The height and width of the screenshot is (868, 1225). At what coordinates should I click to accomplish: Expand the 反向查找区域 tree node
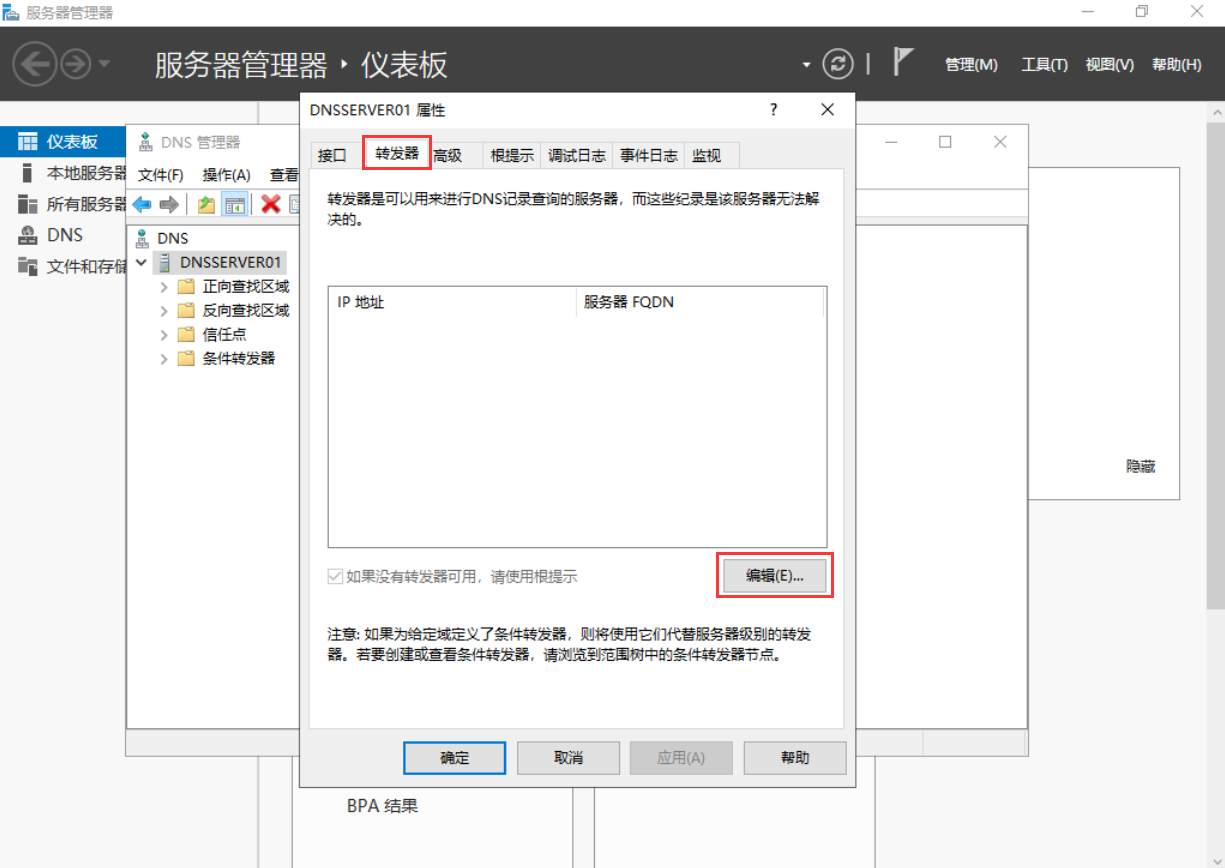[163, 310]
